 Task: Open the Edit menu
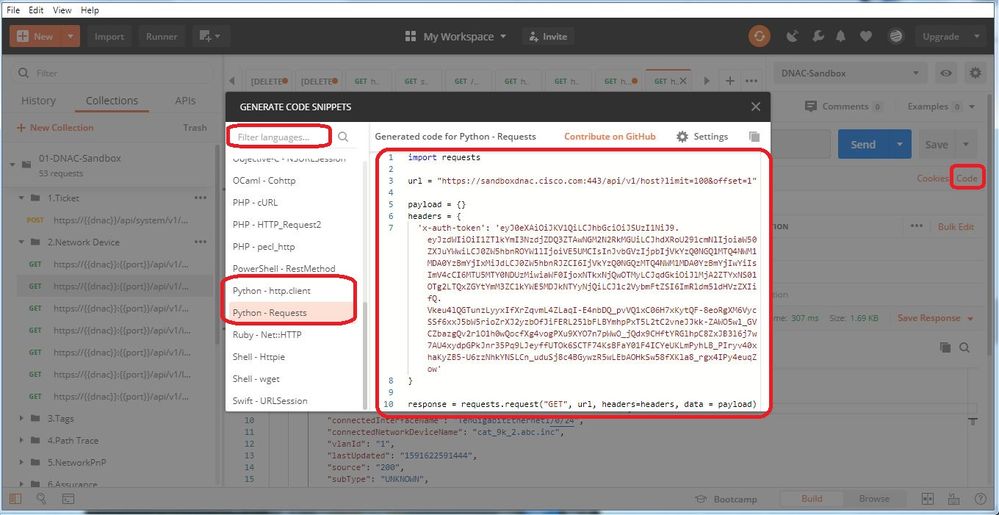36,10
